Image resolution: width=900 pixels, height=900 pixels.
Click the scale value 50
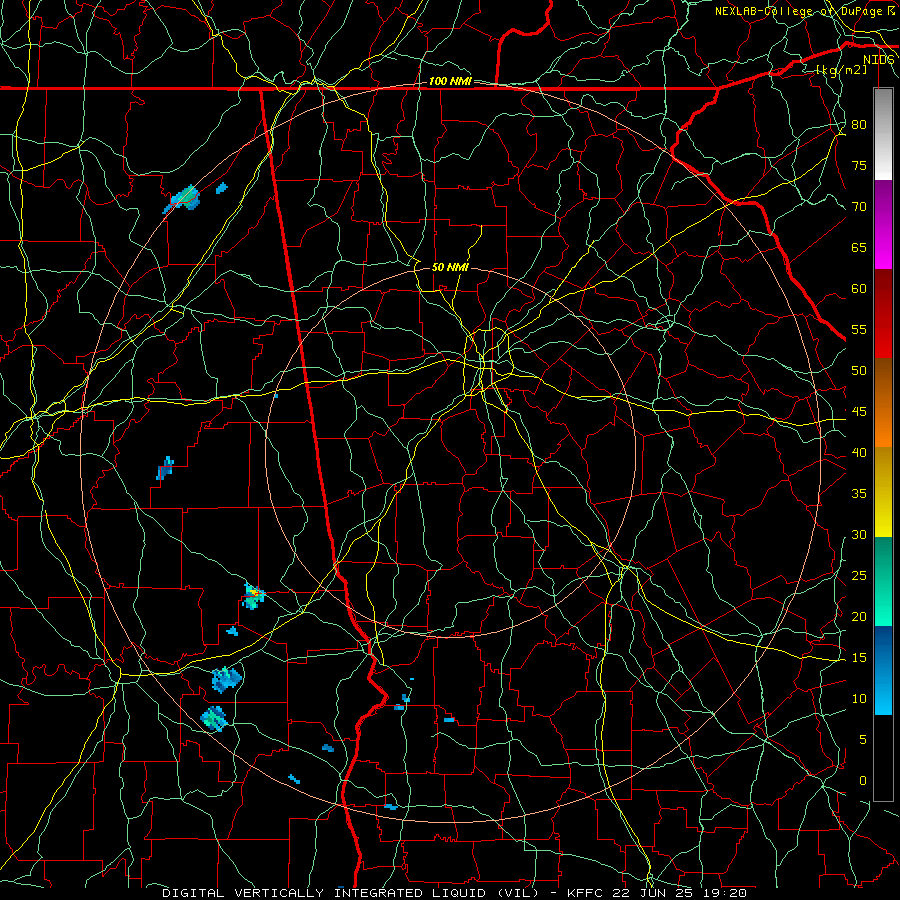point(859,371)
